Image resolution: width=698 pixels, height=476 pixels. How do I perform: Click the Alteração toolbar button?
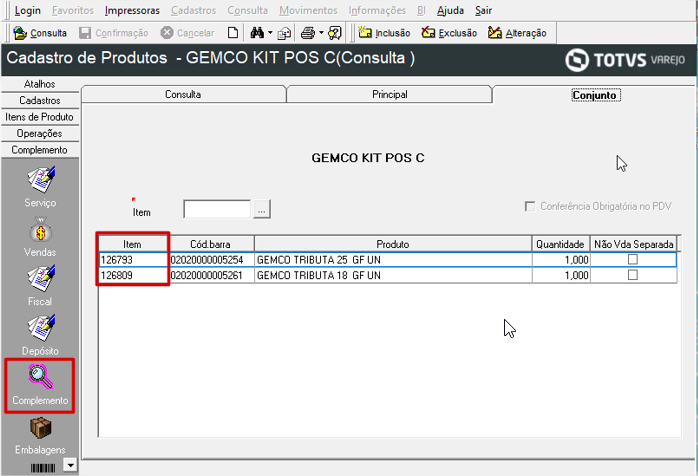pos(517,33)
